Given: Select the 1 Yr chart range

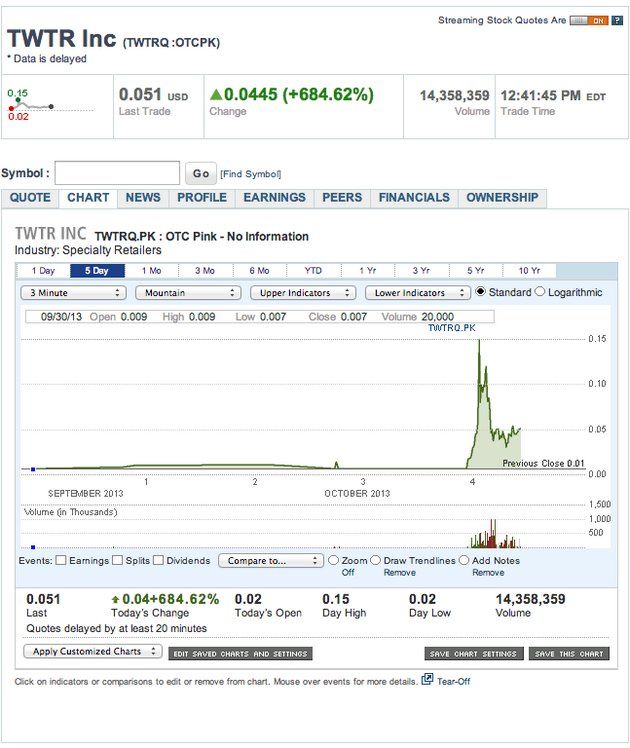Looking at the screenshot, I should [368, 270].
